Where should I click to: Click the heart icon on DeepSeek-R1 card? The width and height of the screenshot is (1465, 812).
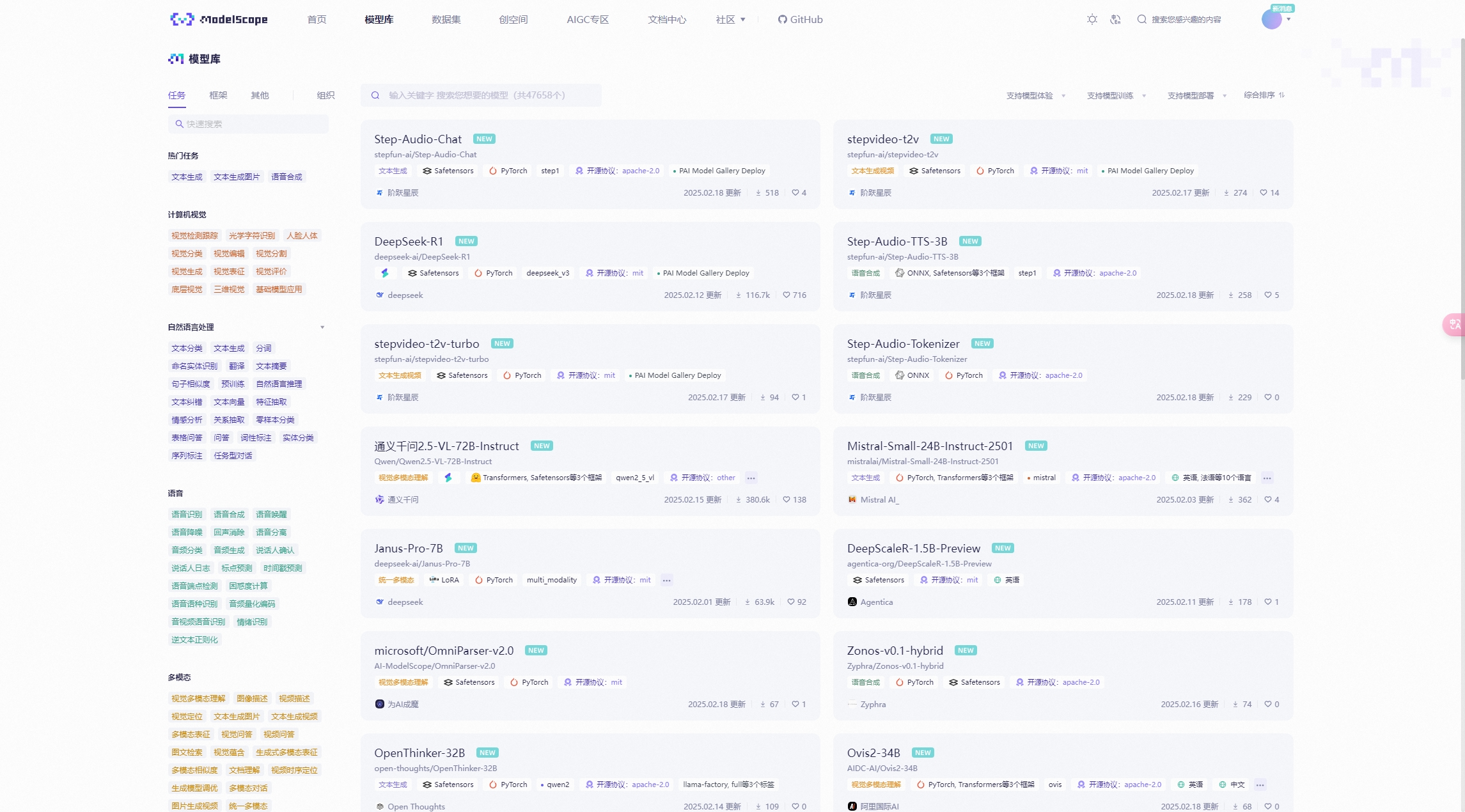click(787, 295)
